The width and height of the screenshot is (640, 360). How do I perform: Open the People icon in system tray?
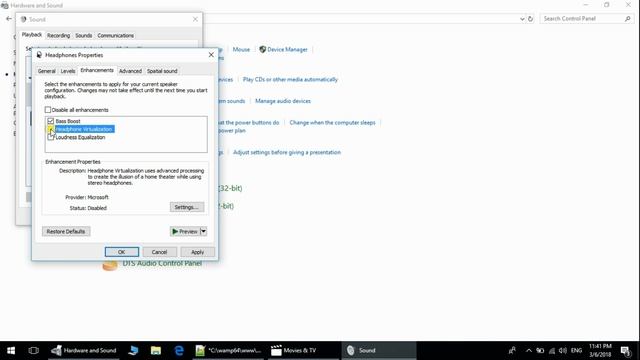[x=512, y=350]
